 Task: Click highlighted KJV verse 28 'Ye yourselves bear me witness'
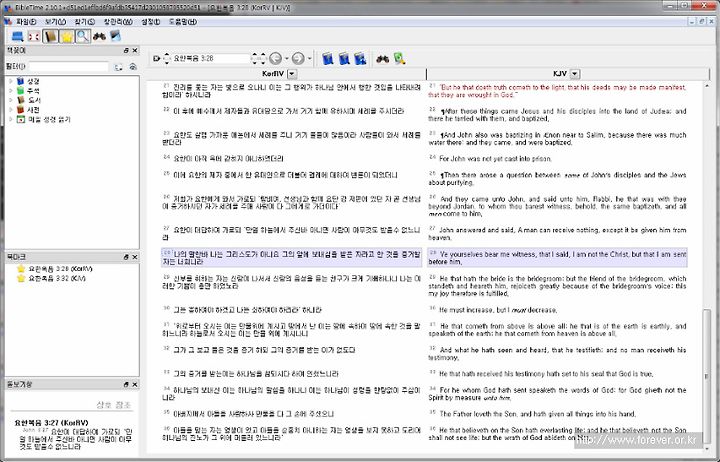click(x=557, y=258)
